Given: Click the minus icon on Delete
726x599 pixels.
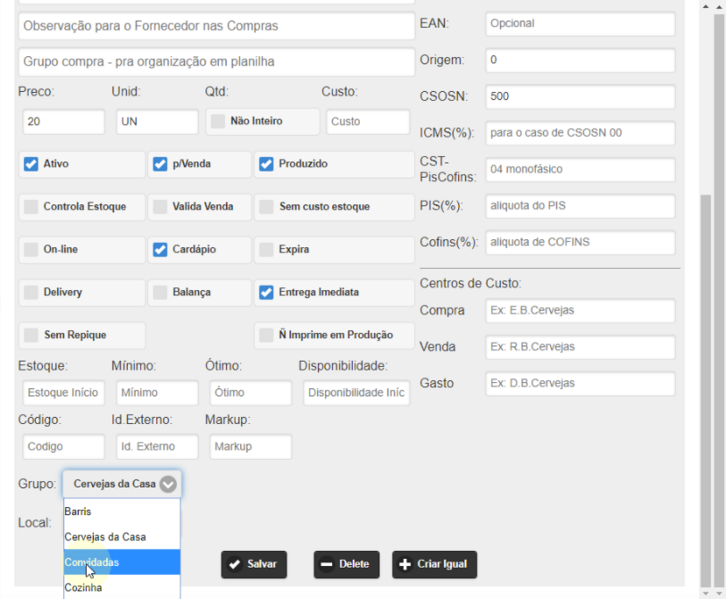Looking at the screenshot, I should point(326,564).
